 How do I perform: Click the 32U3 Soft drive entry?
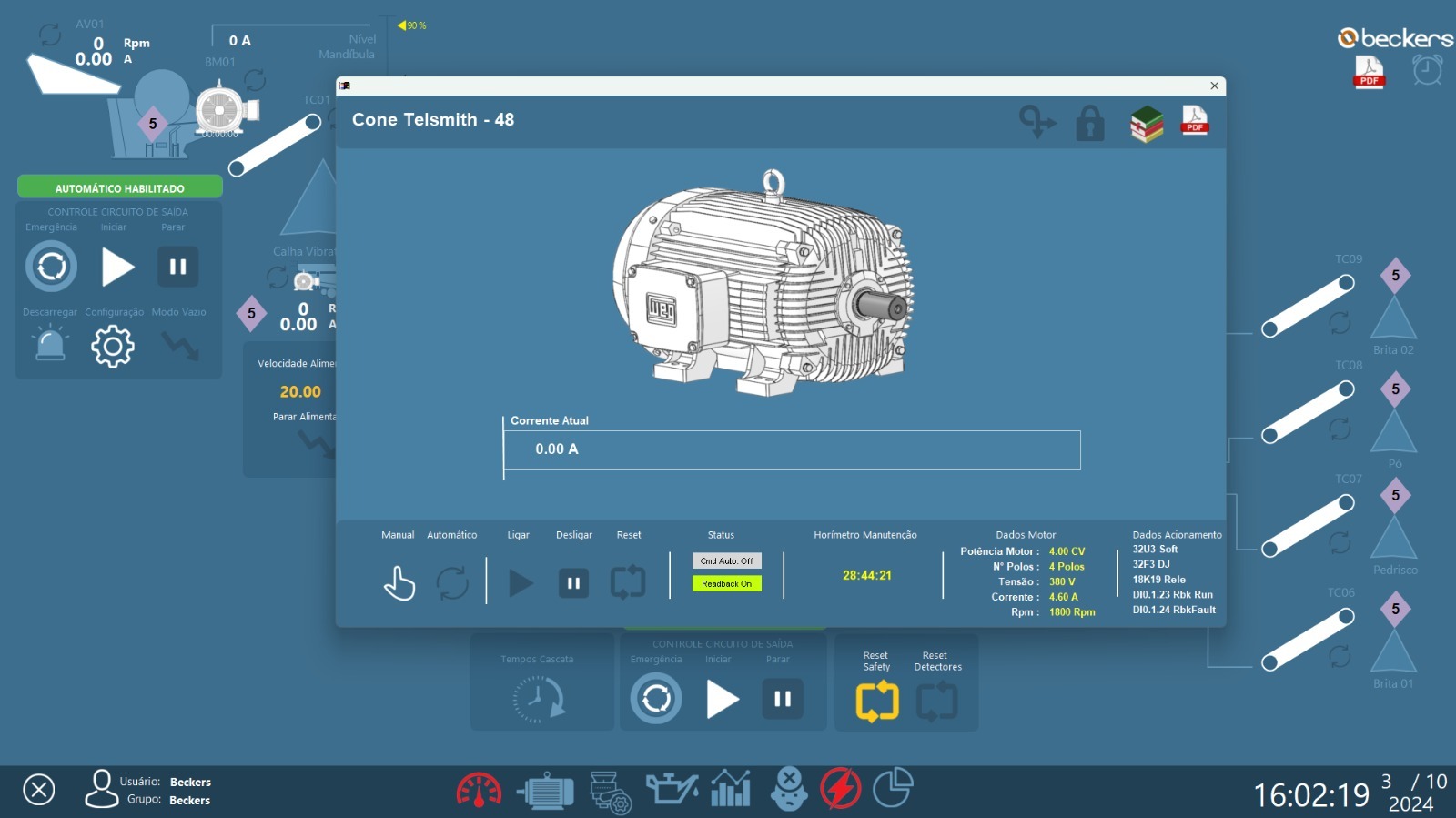1155,549
